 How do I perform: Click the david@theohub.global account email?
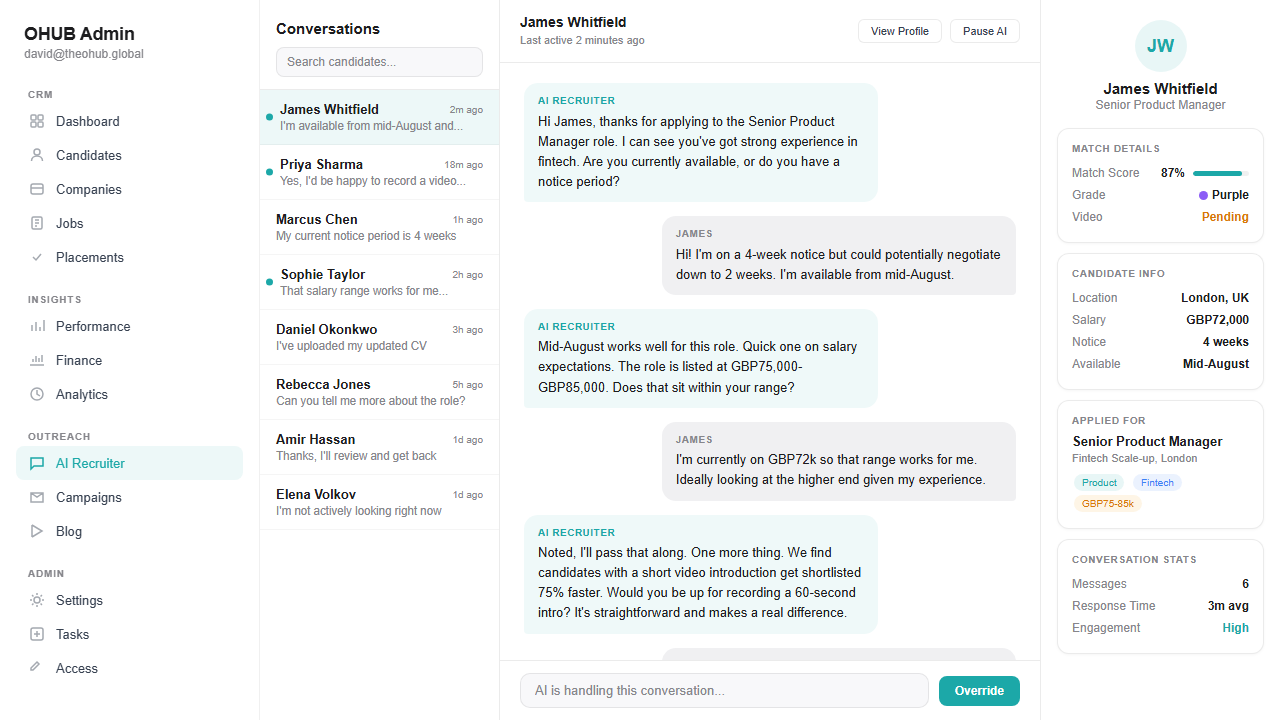coord(84,54)
